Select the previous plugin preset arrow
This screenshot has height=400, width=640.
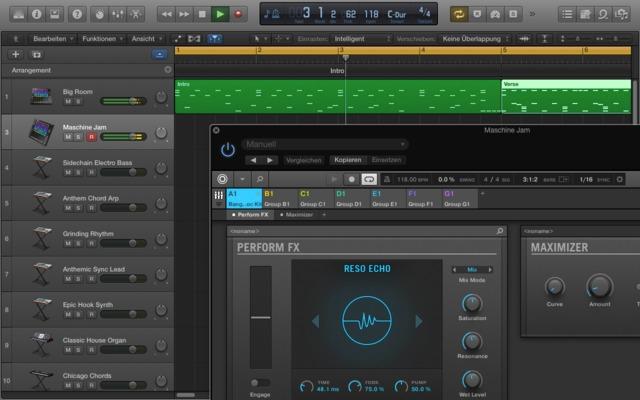[253, 160]
